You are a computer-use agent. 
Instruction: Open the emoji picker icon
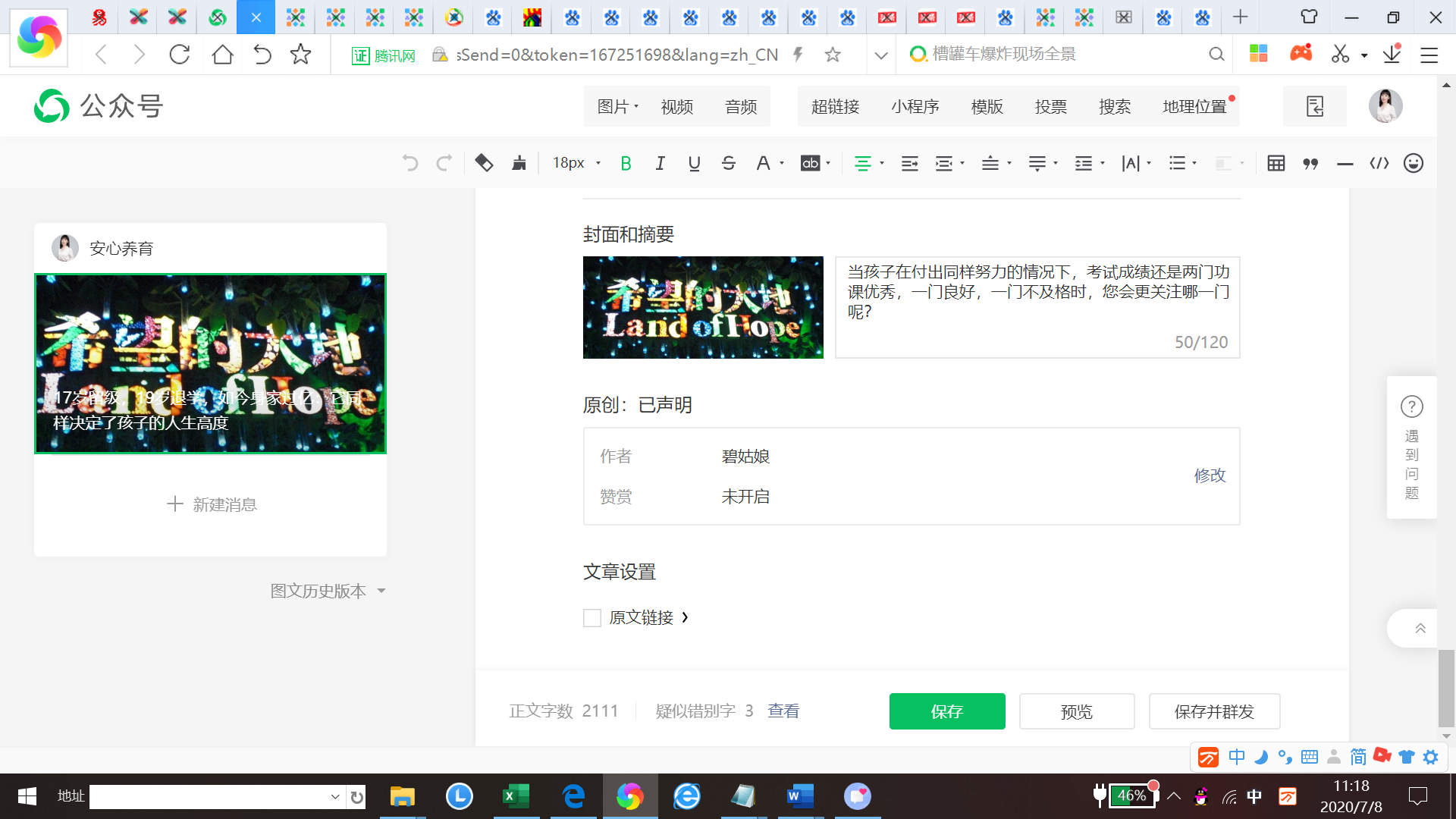(1414, 163)
